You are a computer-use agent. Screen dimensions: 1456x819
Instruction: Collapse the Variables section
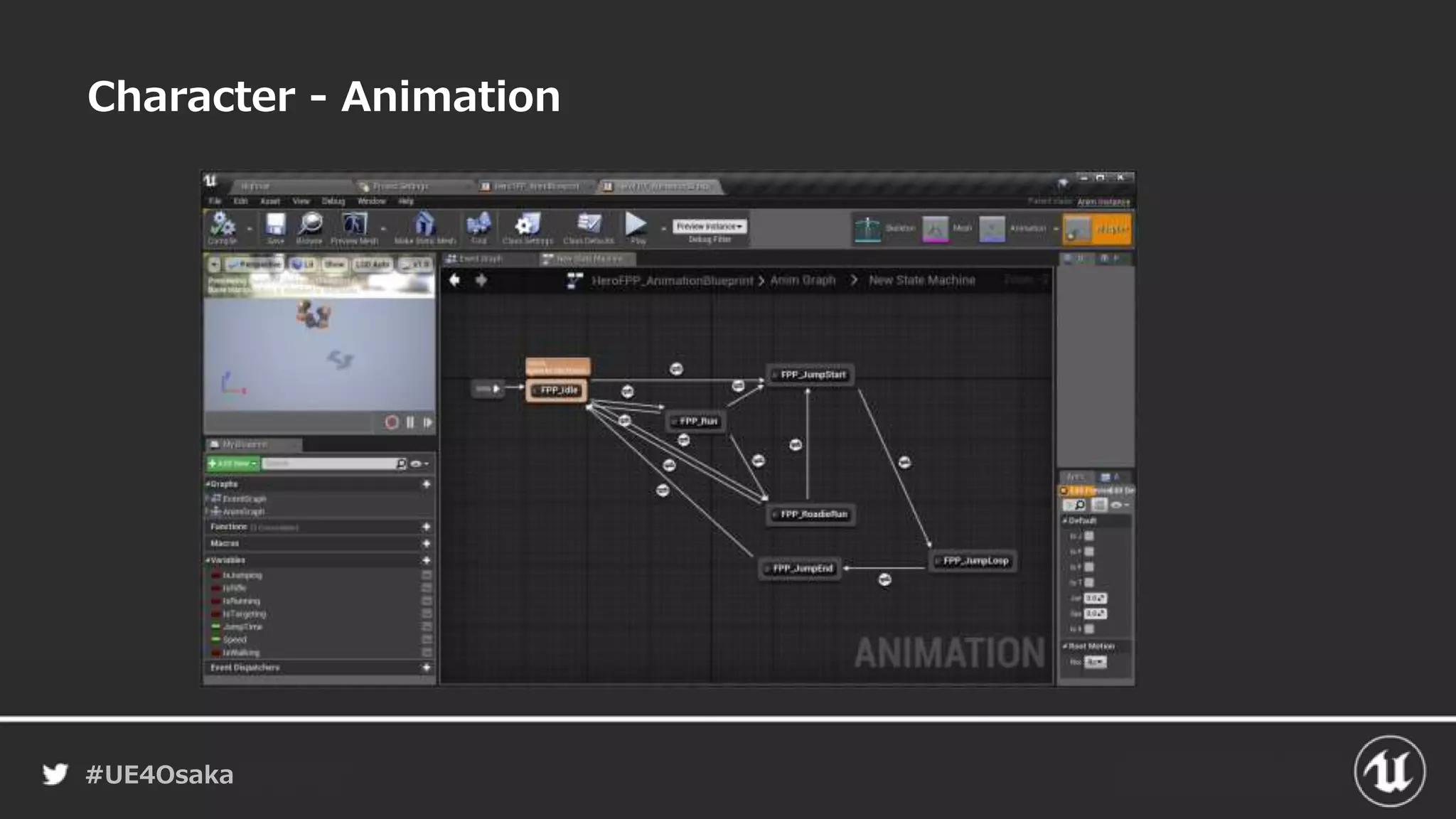[208, 560]
